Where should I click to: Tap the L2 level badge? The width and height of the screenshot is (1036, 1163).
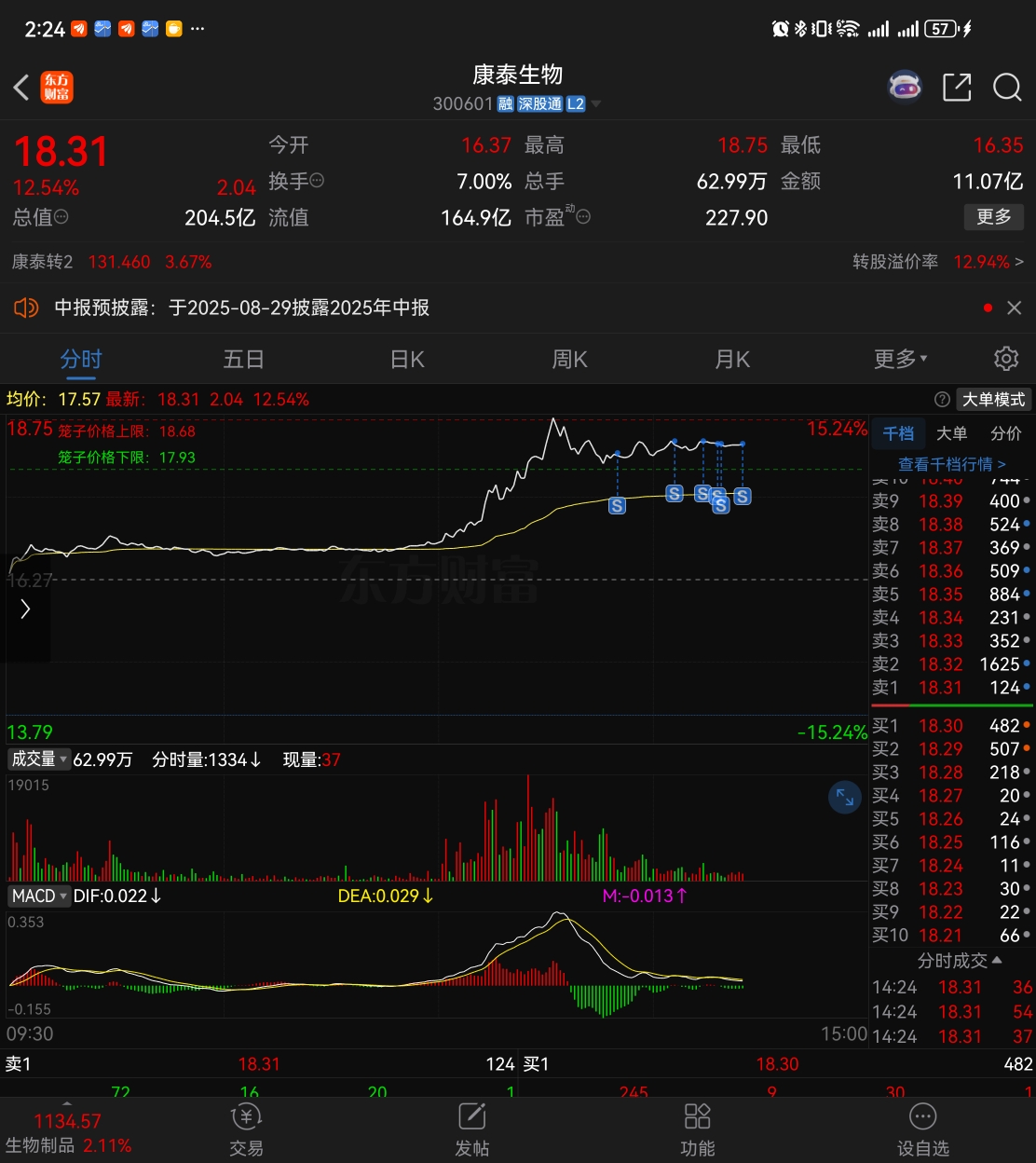tap(576, 104)
